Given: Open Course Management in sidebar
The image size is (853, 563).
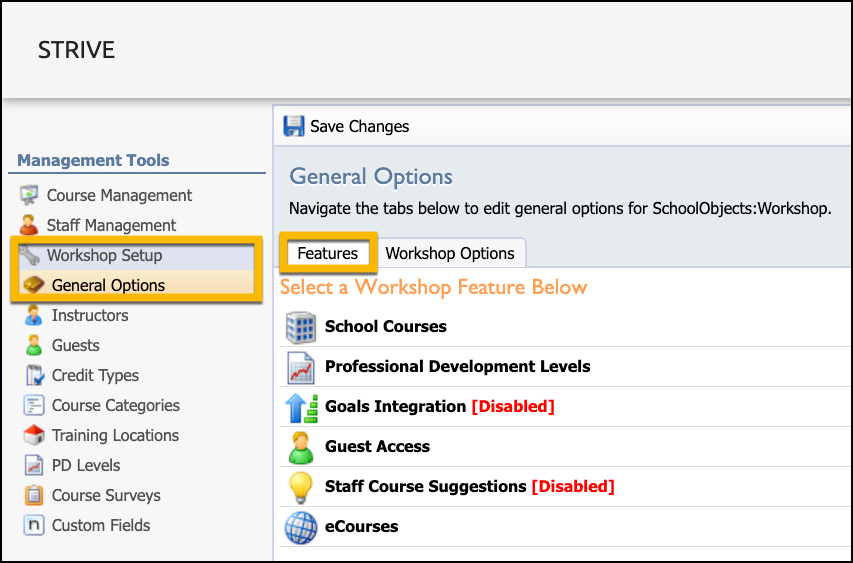Looking at the screenshot, I should point(119,195).
